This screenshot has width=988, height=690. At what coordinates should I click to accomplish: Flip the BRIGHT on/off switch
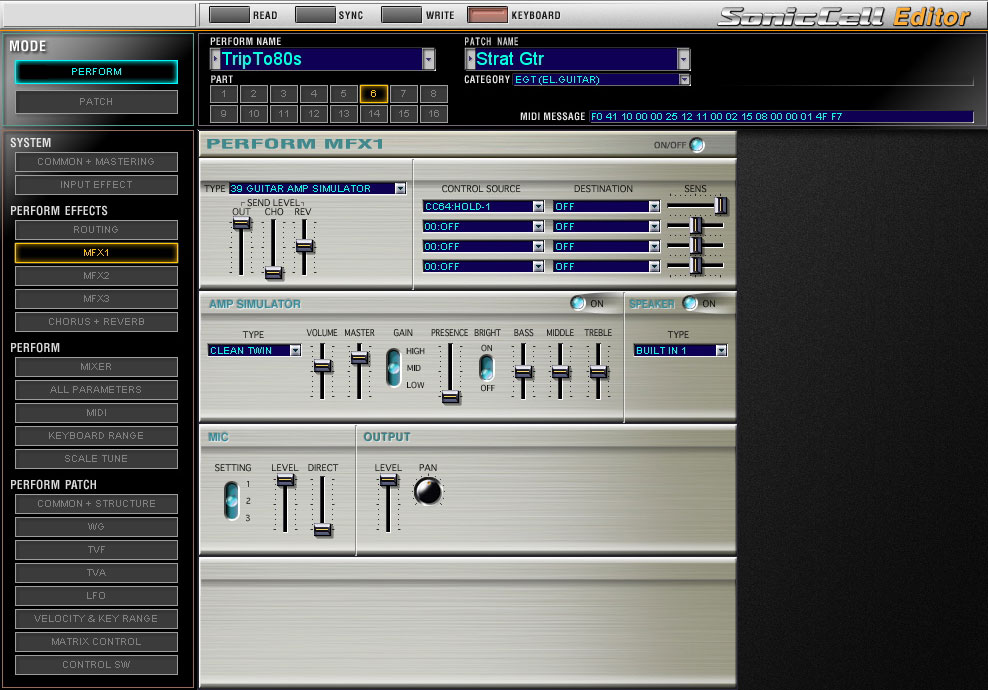pos(486,367)
